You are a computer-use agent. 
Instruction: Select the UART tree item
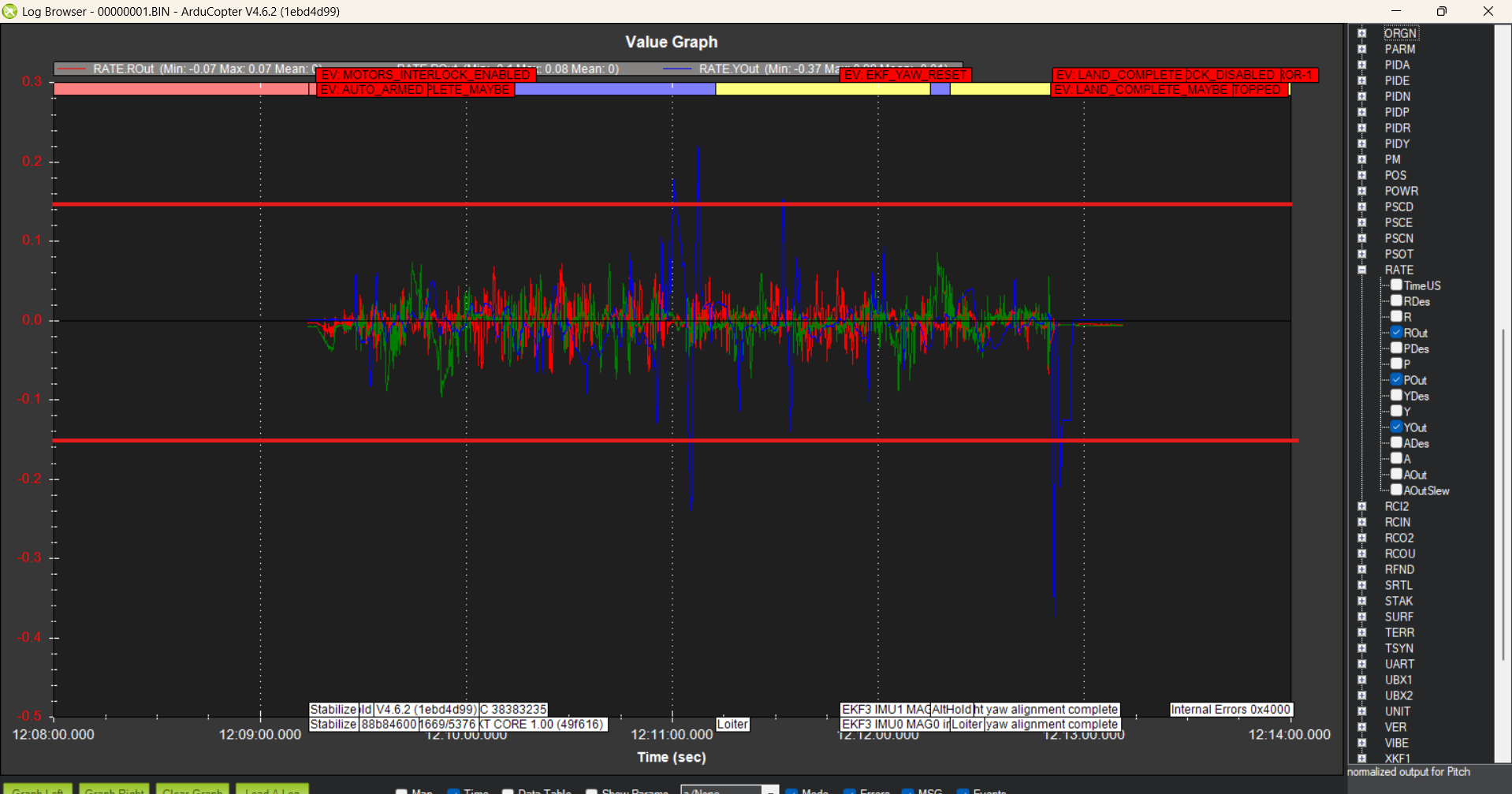point(1399,664)
